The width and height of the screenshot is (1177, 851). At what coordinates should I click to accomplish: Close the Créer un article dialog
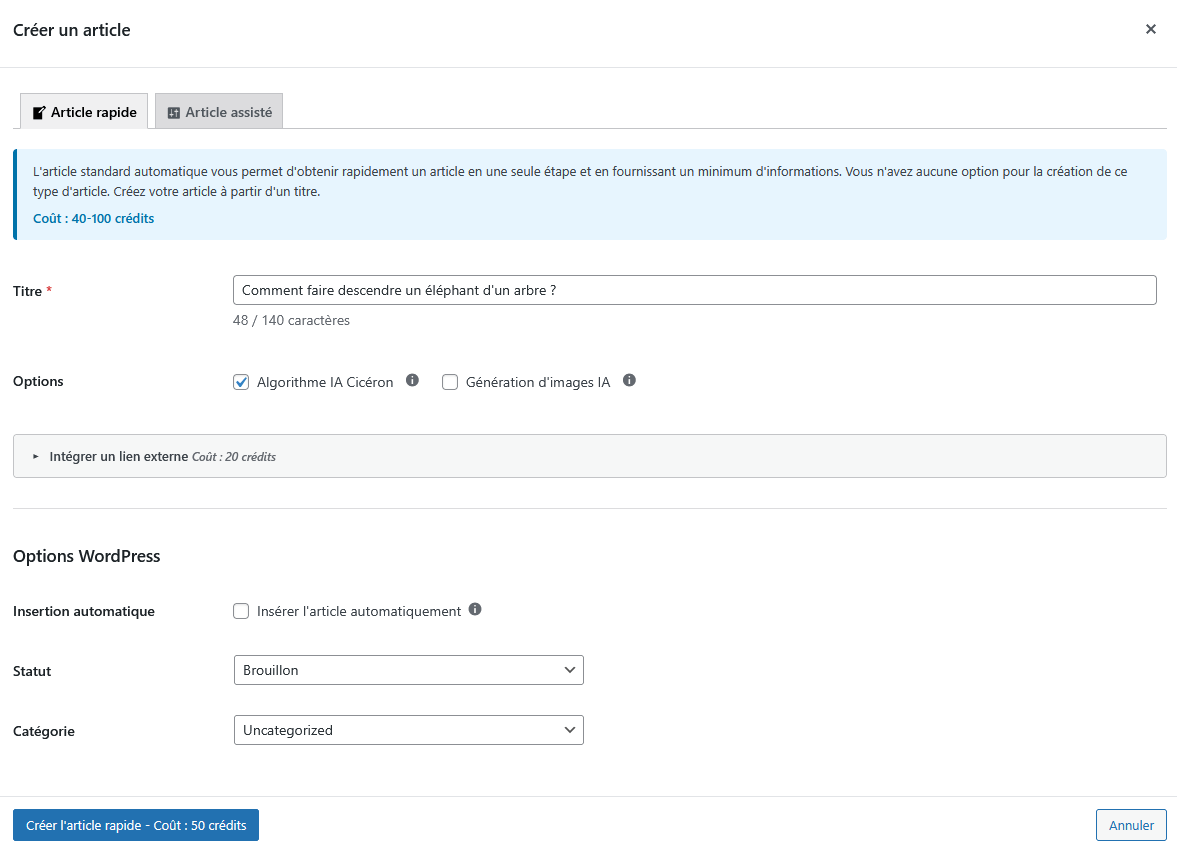pos(1151,29)
